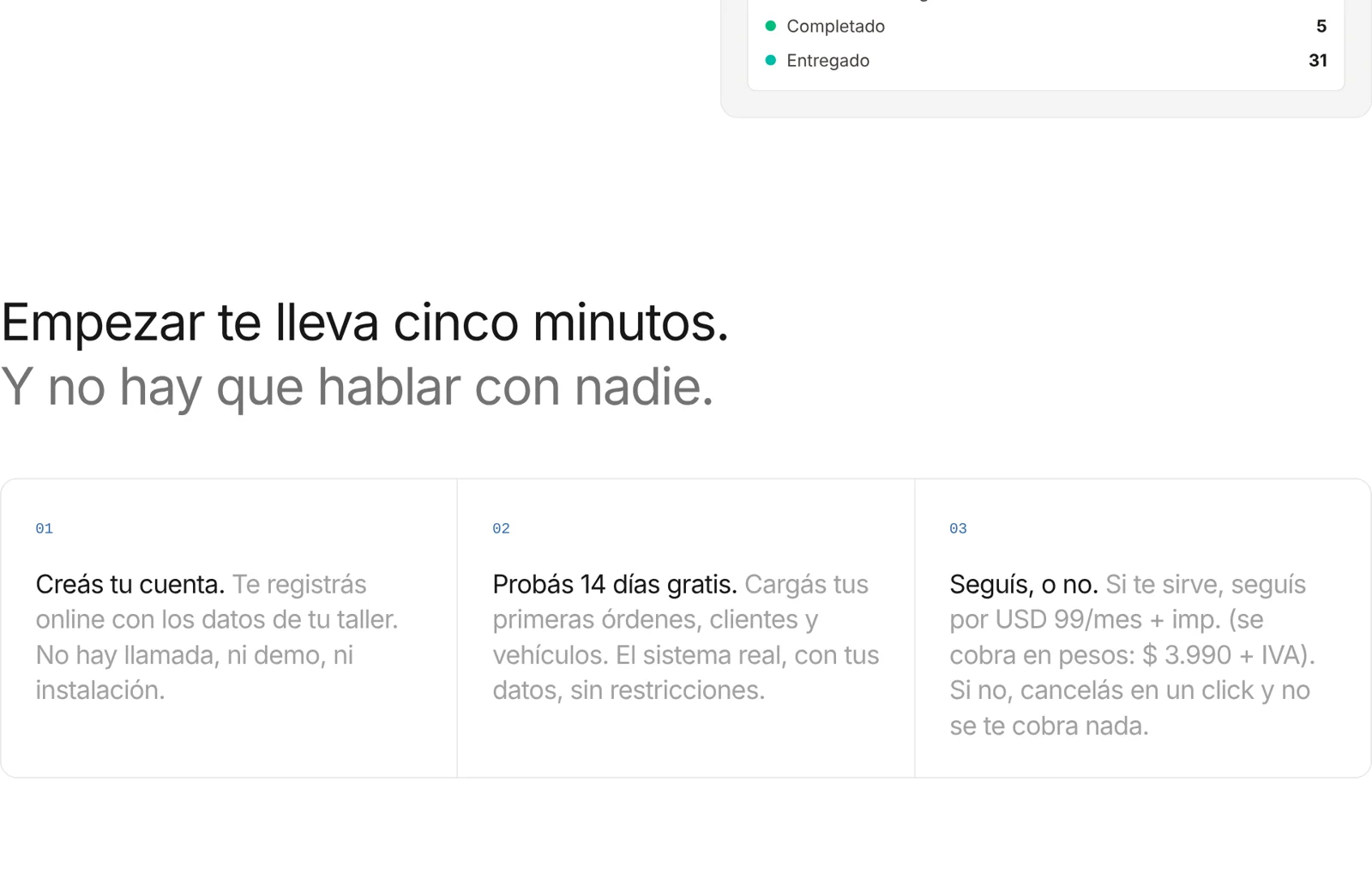The width and height of the screenshot is (1372, 879).
Task: Click the Completado count value 5
Action: point(1321,27)
